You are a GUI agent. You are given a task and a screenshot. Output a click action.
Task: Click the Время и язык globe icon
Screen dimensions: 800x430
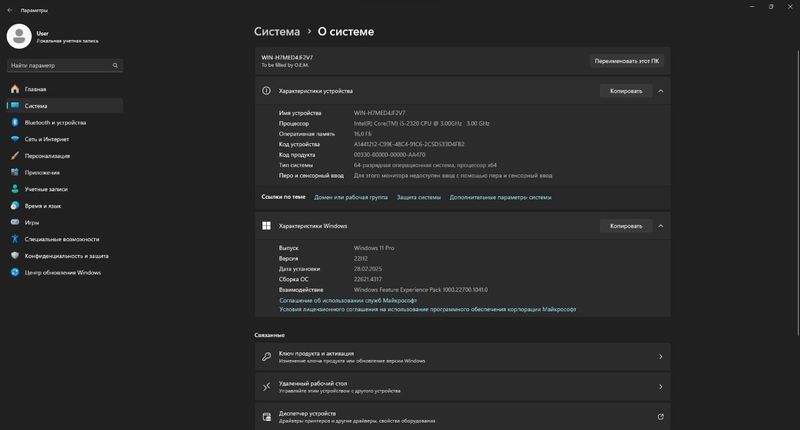15,206
